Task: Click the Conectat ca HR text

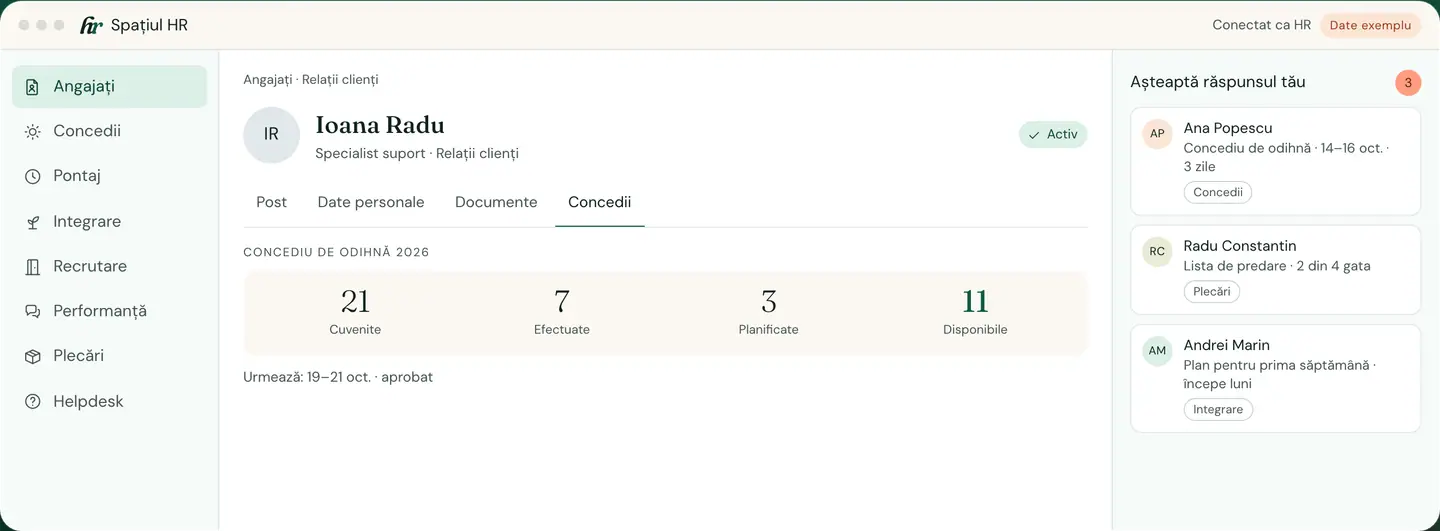Action: [1261, 25]
